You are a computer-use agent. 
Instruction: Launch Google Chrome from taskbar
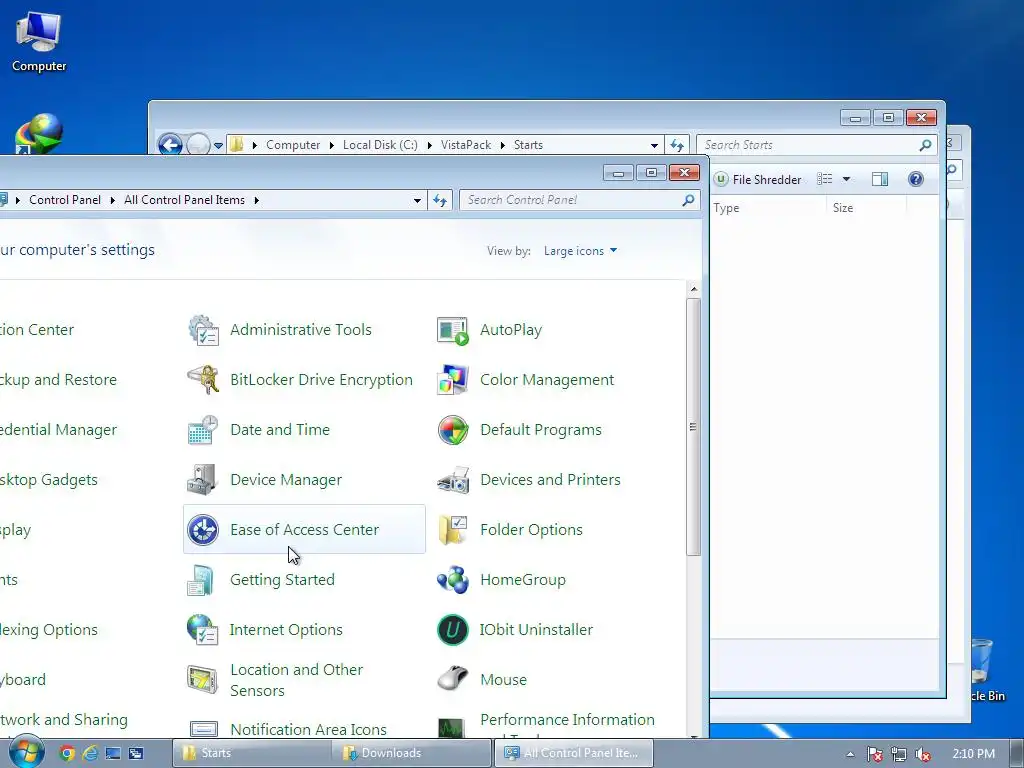click(67, 753)
